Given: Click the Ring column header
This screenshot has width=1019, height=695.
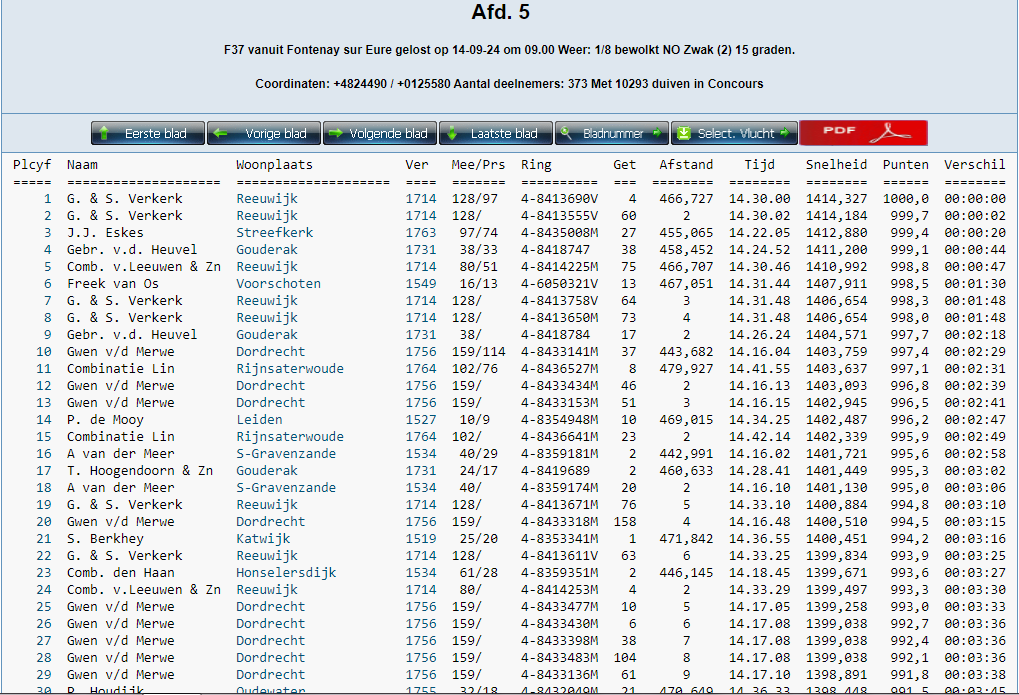Looking at the screenshot, I should click(x=535, y=165).
